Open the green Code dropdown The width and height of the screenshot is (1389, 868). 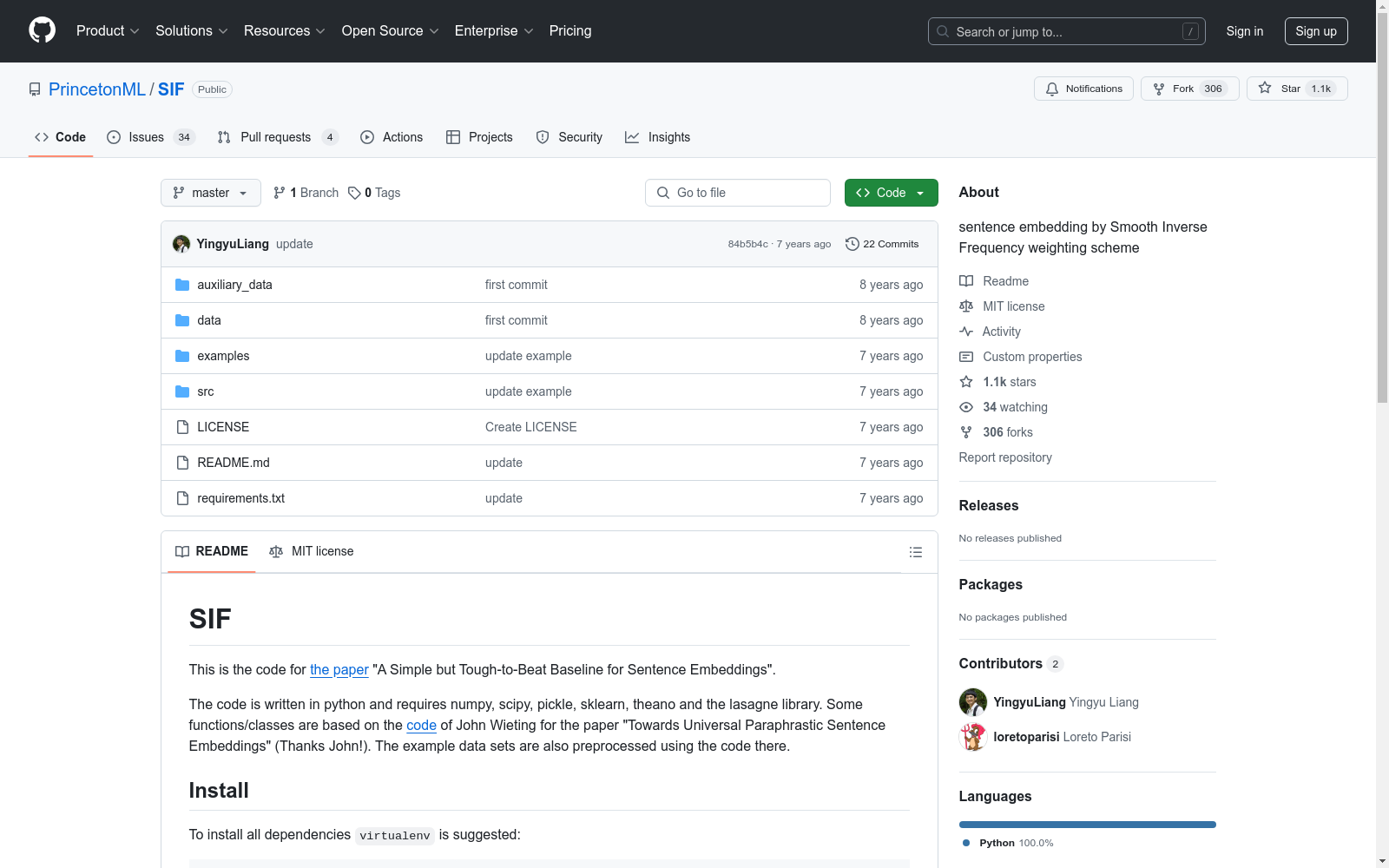(891, 193)
